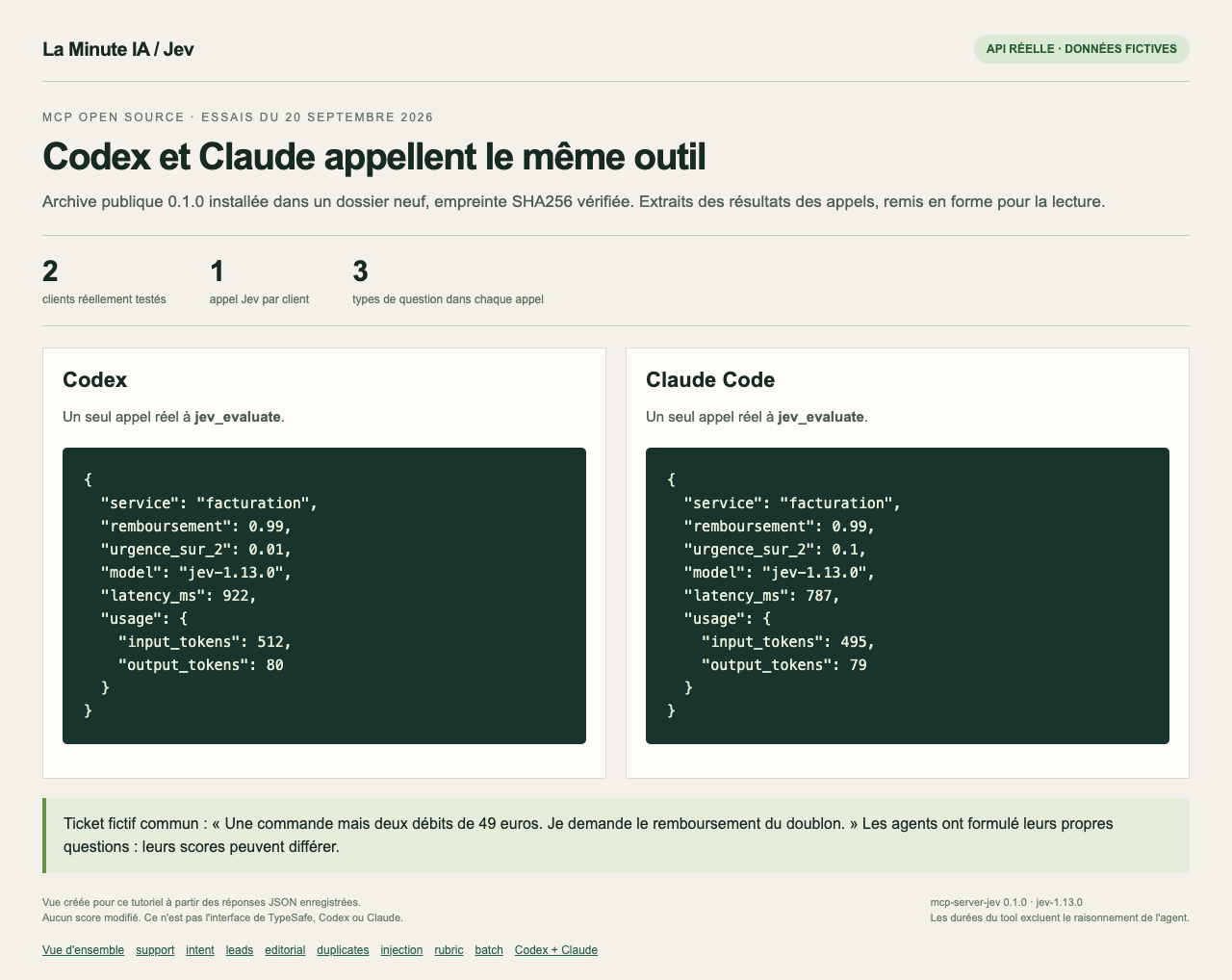Click the "La Minute IA / Jev" site title
Screen dimensions: 1232x980
[x=118, y=49]
